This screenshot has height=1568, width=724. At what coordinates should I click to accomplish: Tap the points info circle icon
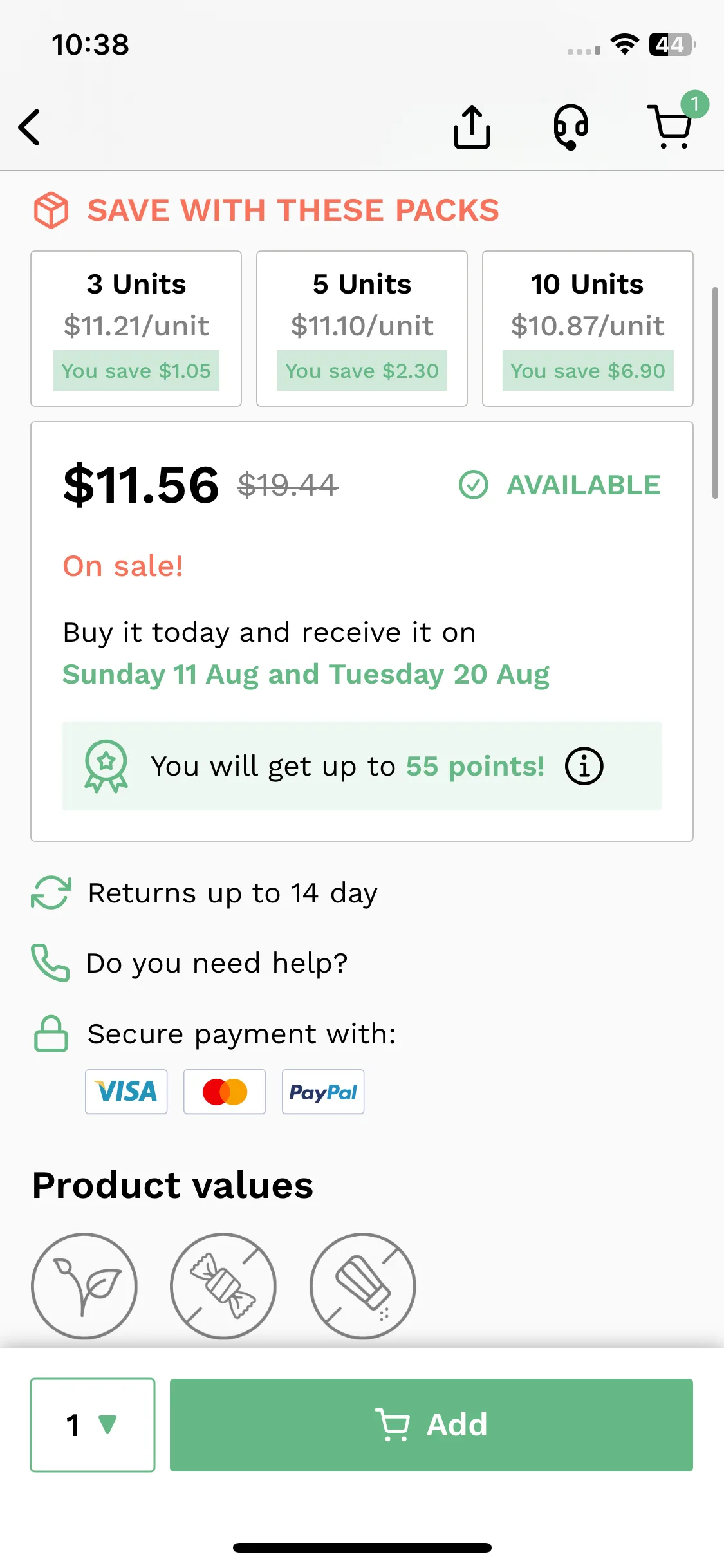(584, 766)
